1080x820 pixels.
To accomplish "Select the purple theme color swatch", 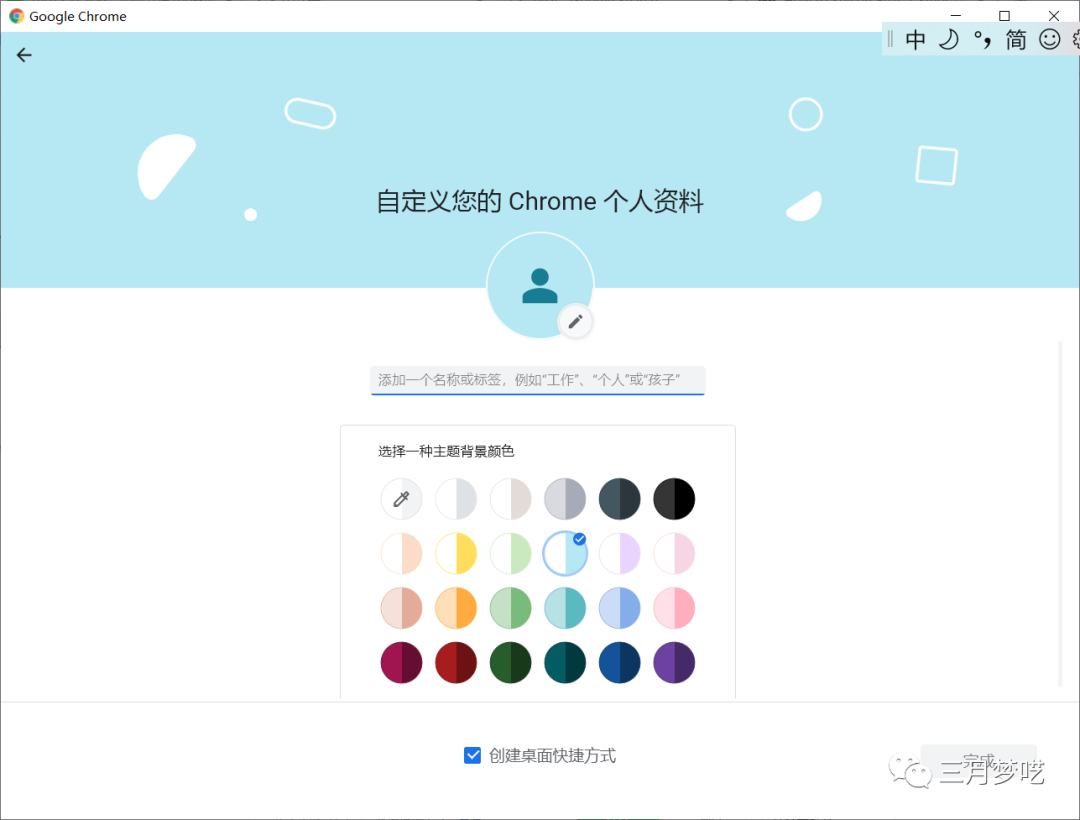I will pos(674,662).
